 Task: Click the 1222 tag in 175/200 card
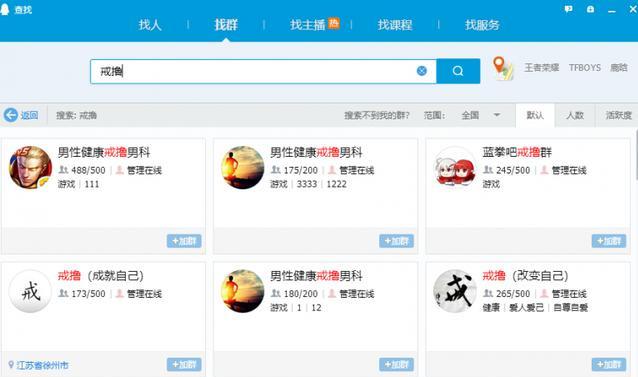click(336, 184)
